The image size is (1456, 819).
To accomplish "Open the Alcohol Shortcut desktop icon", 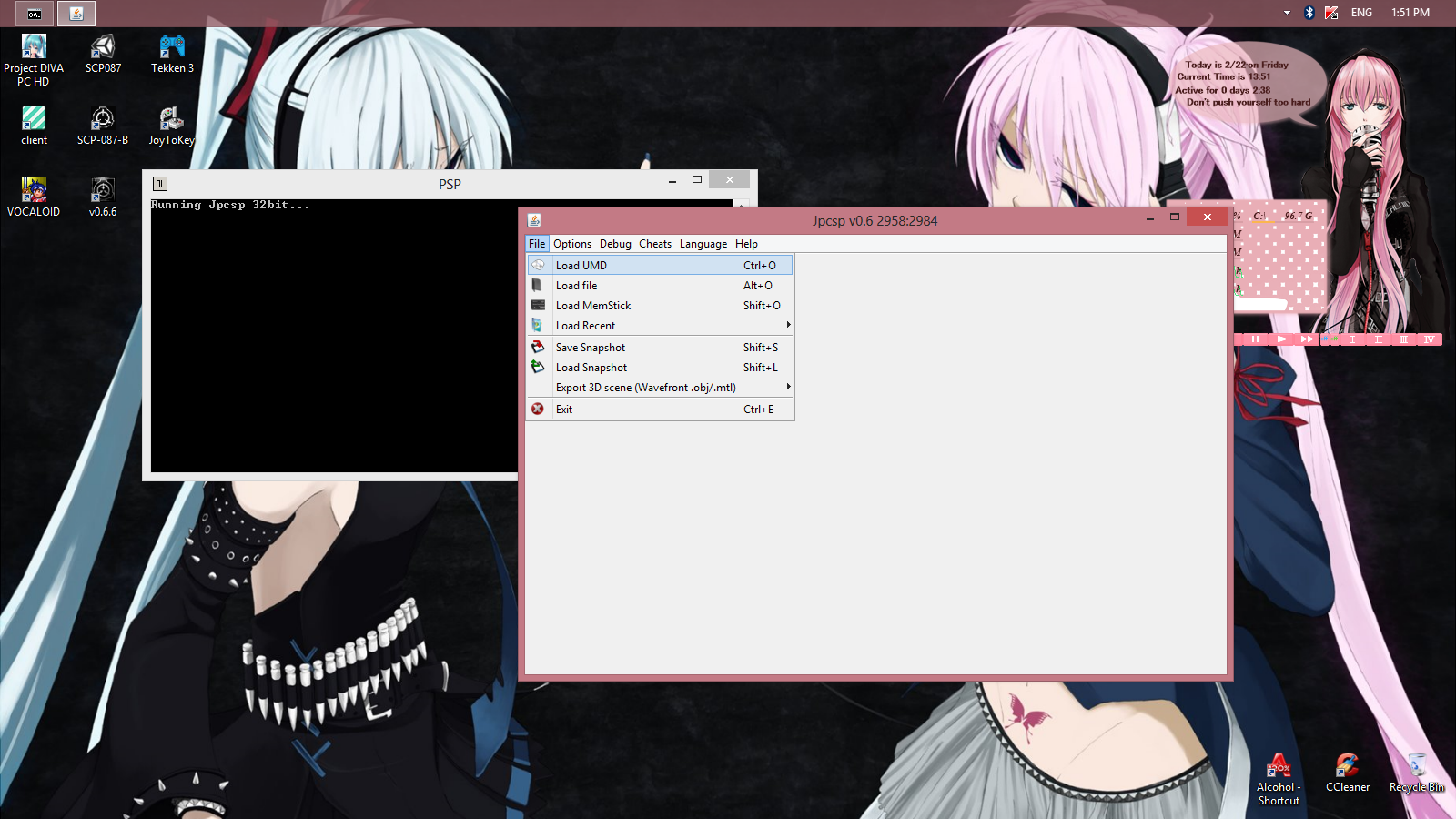I will pyautogui.click(x=1279, y=780).
